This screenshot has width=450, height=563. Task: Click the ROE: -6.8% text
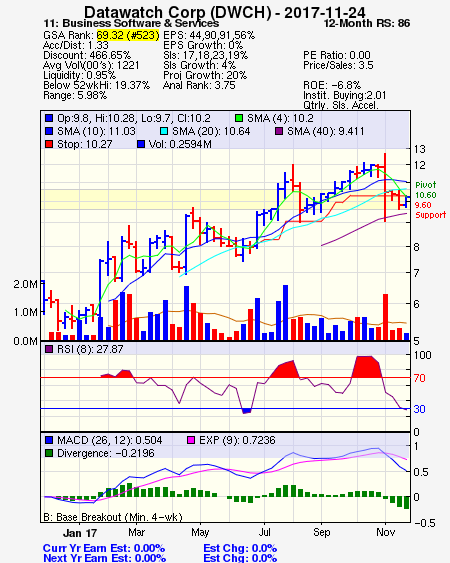pos(332,85)
